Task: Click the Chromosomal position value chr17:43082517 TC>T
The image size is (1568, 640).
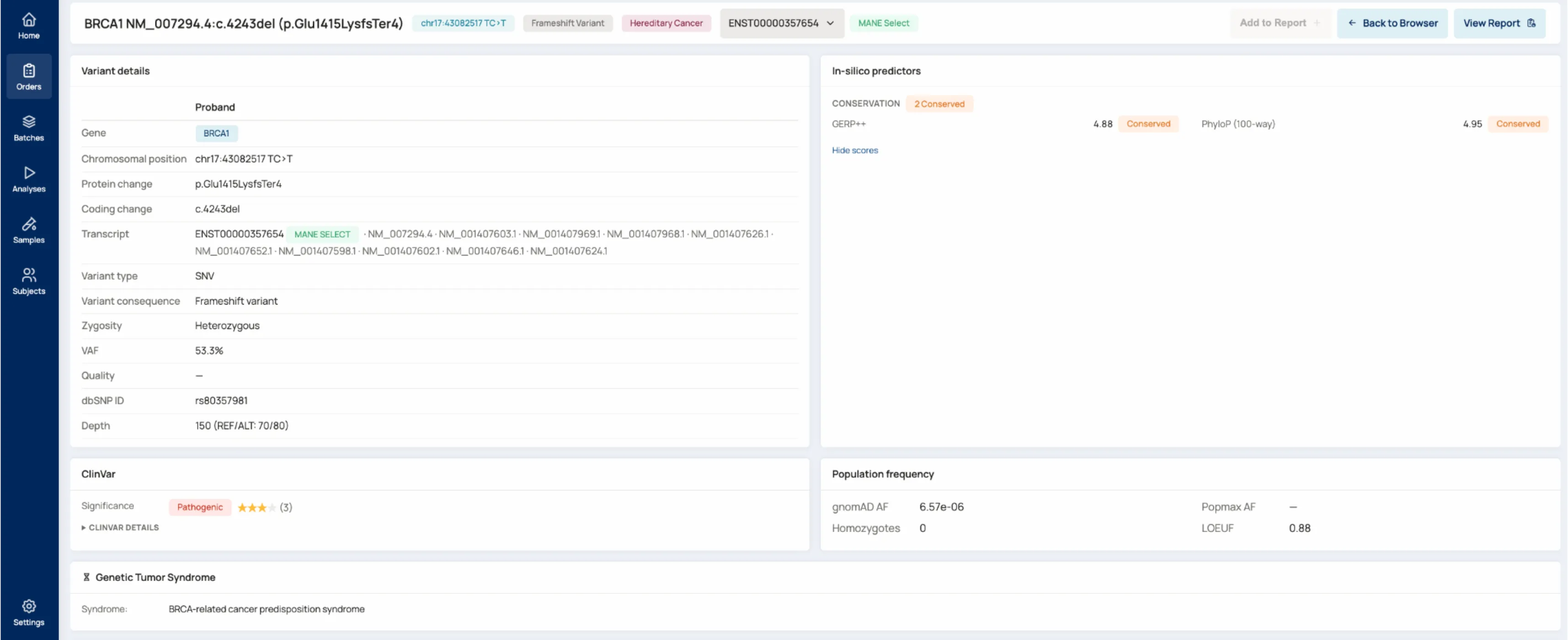Action: click(244, 159)
